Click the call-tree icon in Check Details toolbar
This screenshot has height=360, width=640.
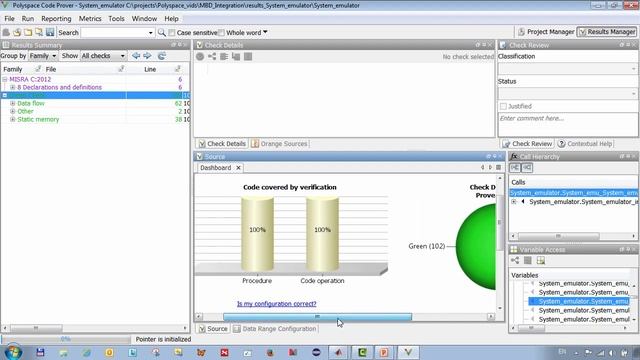pos(236,56)
